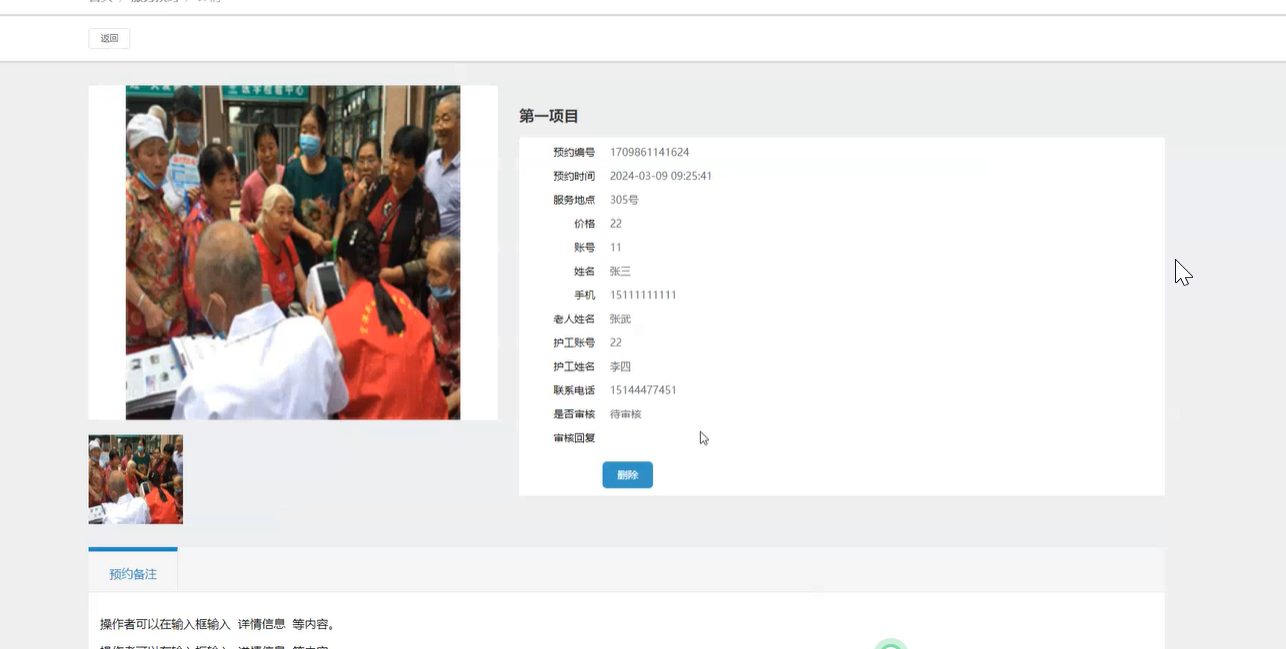Image resolution: width=1286 pixels, height=649 pixels.
Task: Click elder name value 张武
Action: (620, 319)
